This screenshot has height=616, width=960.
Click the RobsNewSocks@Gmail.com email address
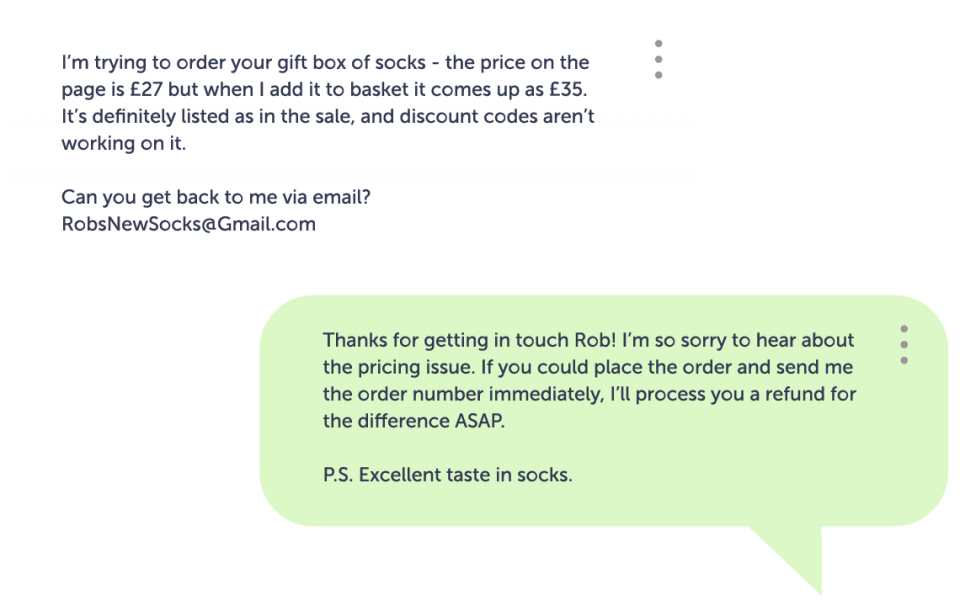tap(188, 224)
